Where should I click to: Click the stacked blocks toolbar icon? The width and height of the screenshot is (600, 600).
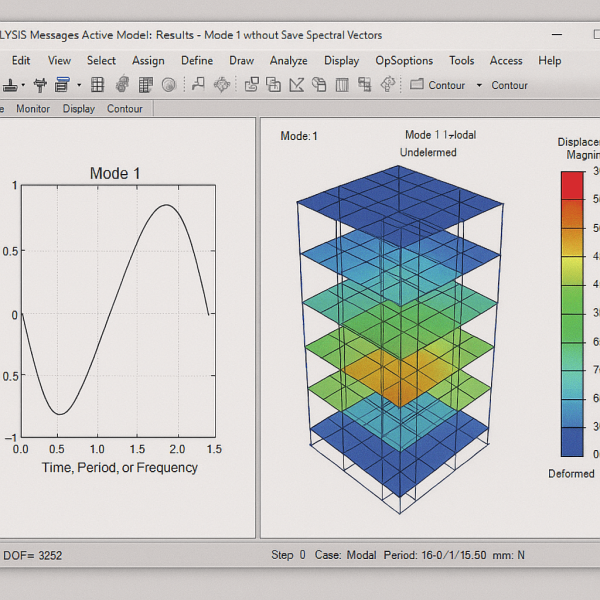click(x=363, y=85)
